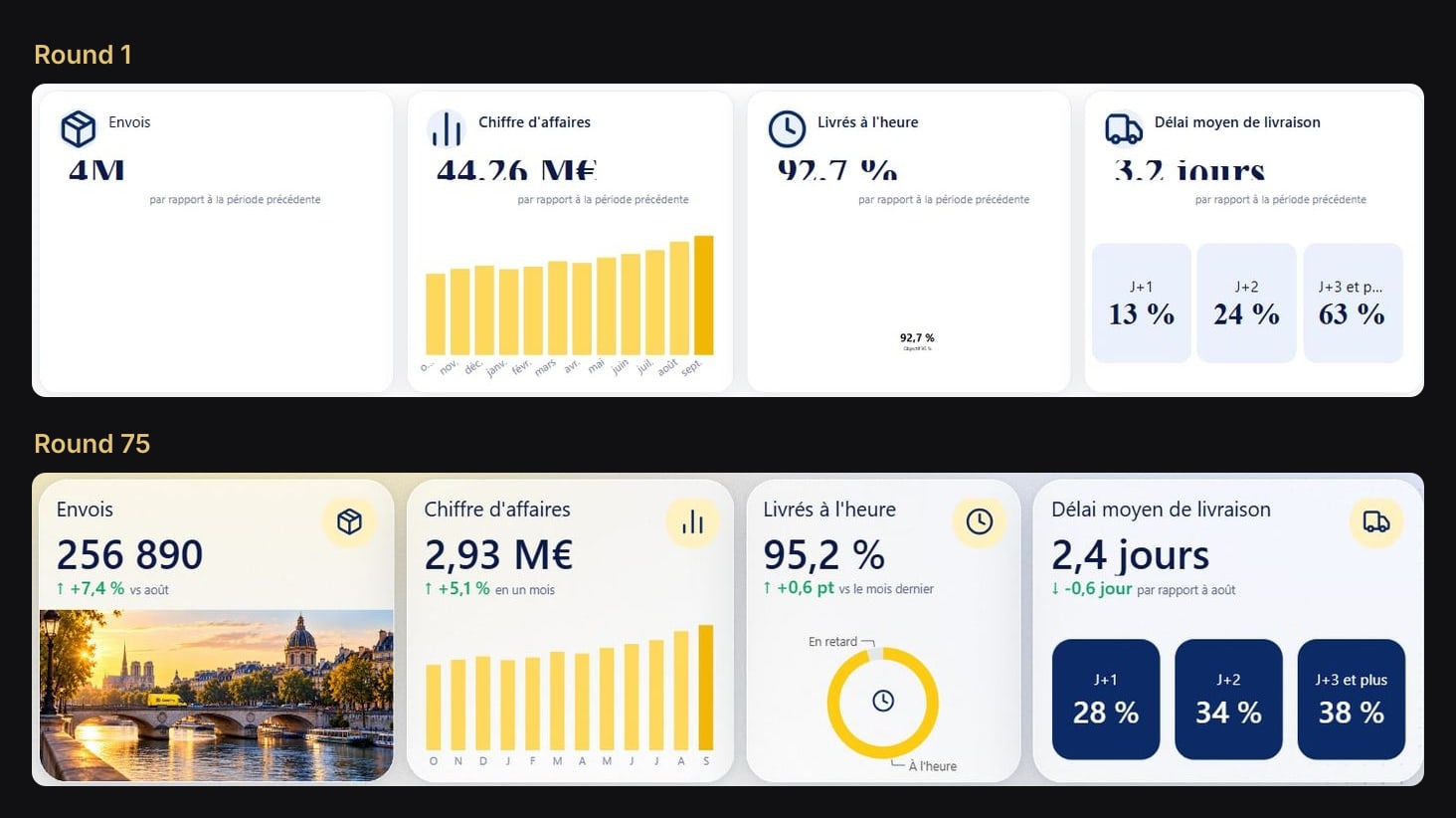Select the Round 75 Envois package icon
Image resolution: width=1456 pixels, height=818 pixels.
point(349,521)
